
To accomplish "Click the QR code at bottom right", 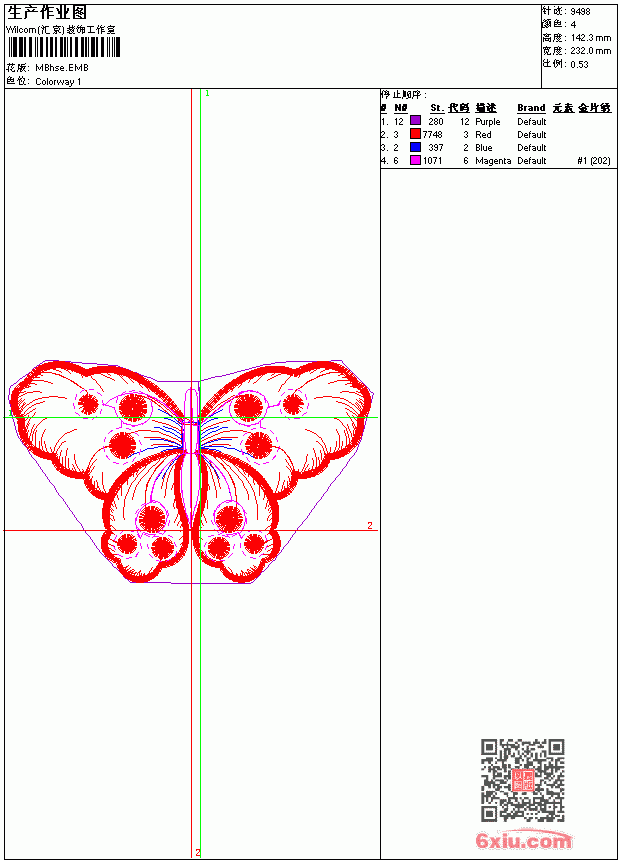I will point(523,780).
